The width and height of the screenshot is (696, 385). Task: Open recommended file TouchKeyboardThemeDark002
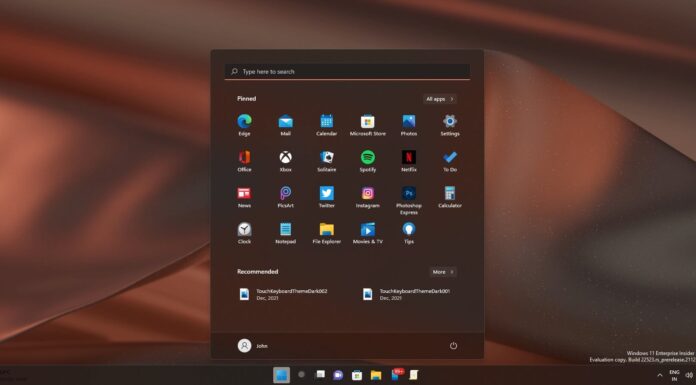point(284,294)
